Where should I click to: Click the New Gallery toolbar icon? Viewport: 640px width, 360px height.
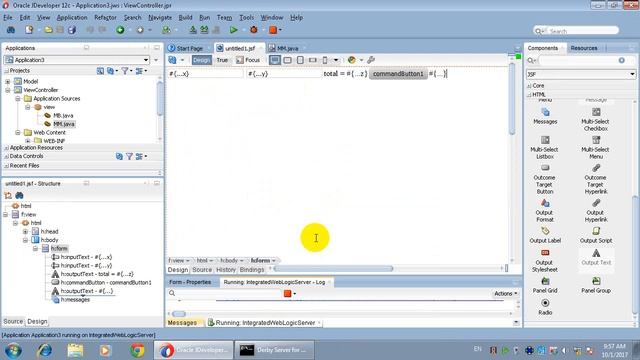tap(29, 30)
